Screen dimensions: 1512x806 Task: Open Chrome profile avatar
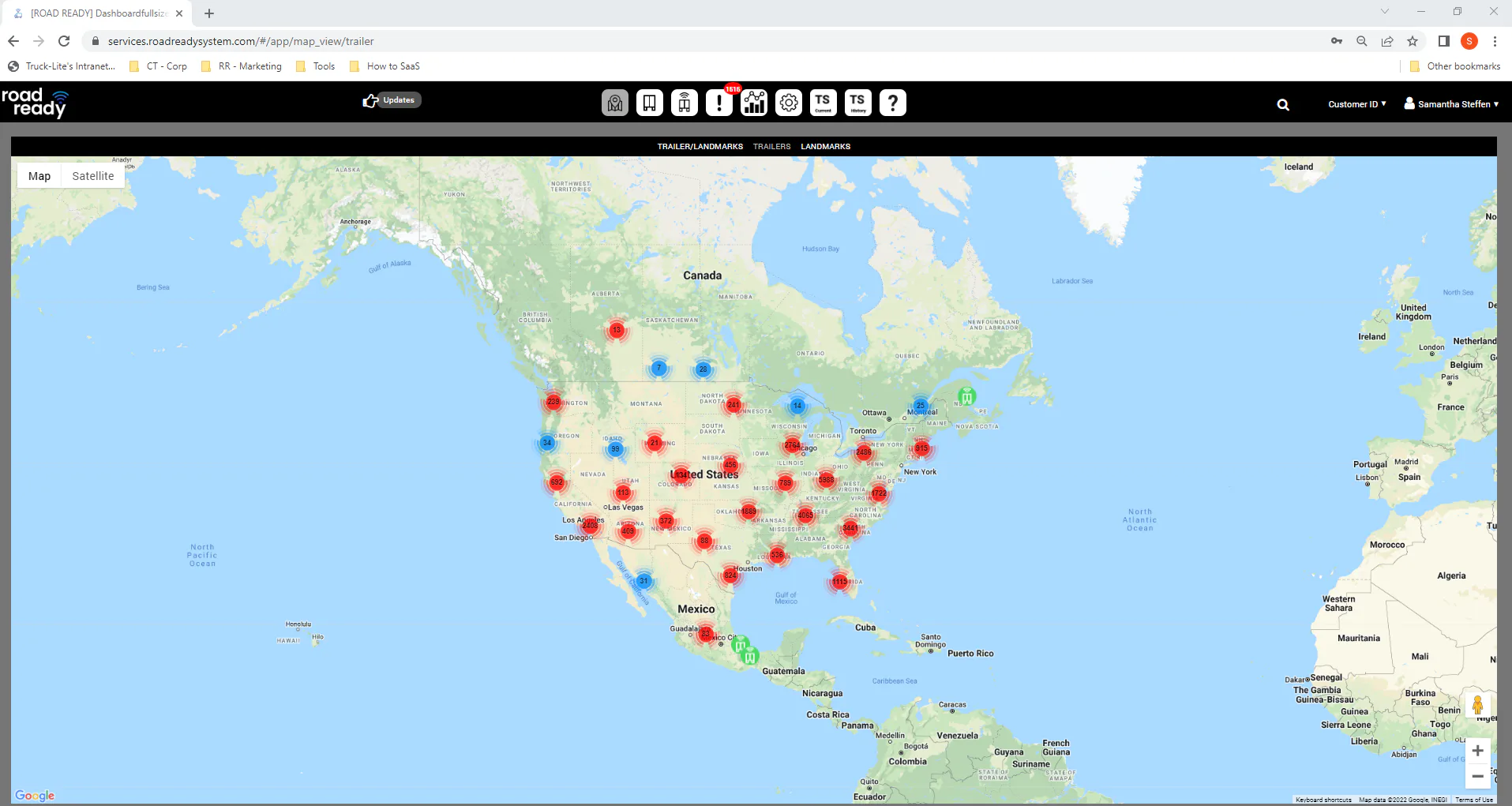click(x=1469, y=41)
